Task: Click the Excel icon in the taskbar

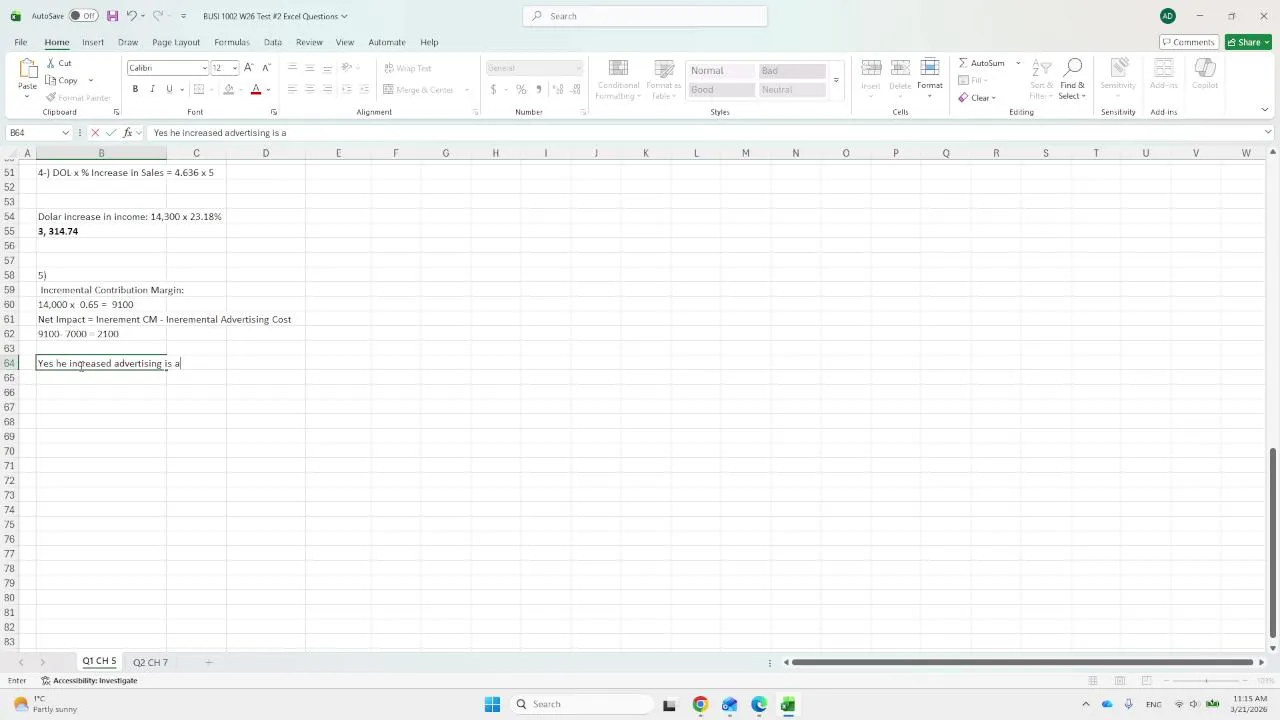Action: [788, 704]
